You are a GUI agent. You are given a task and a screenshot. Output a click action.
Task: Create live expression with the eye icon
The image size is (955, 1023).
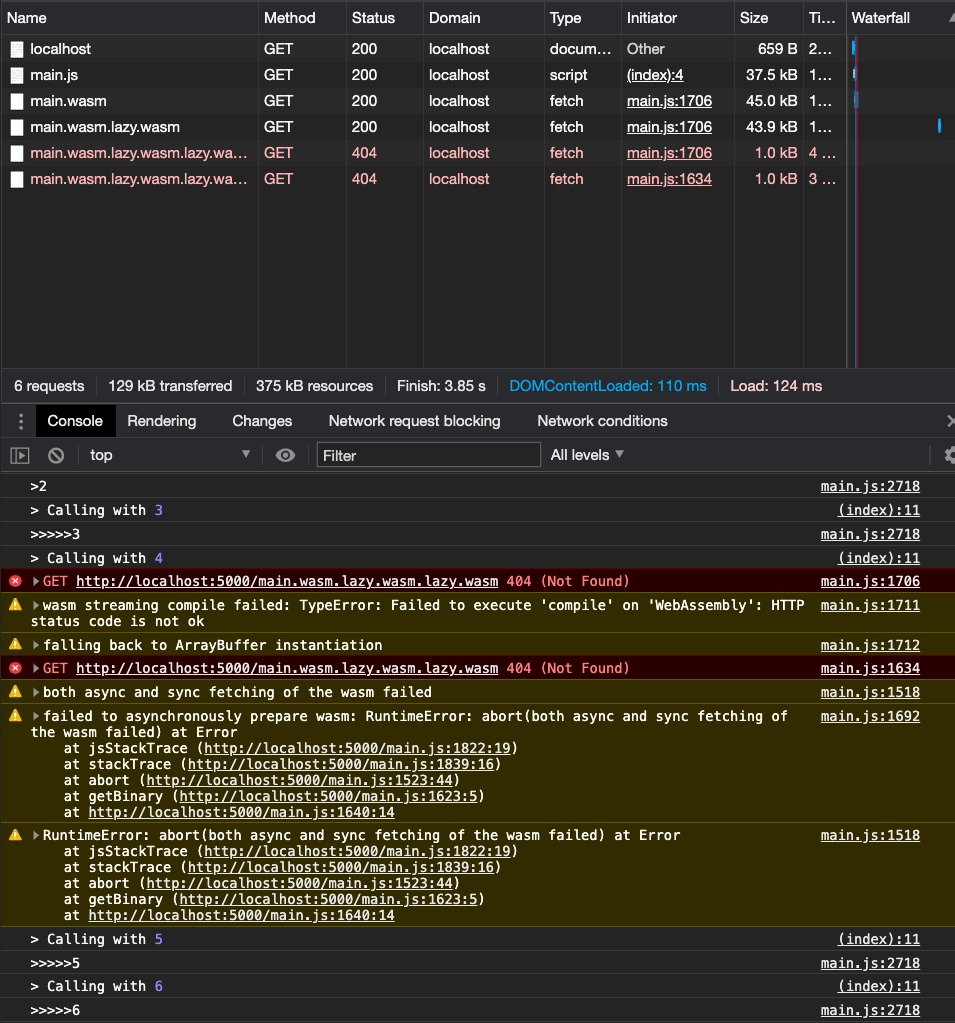(x=285, y=455)
